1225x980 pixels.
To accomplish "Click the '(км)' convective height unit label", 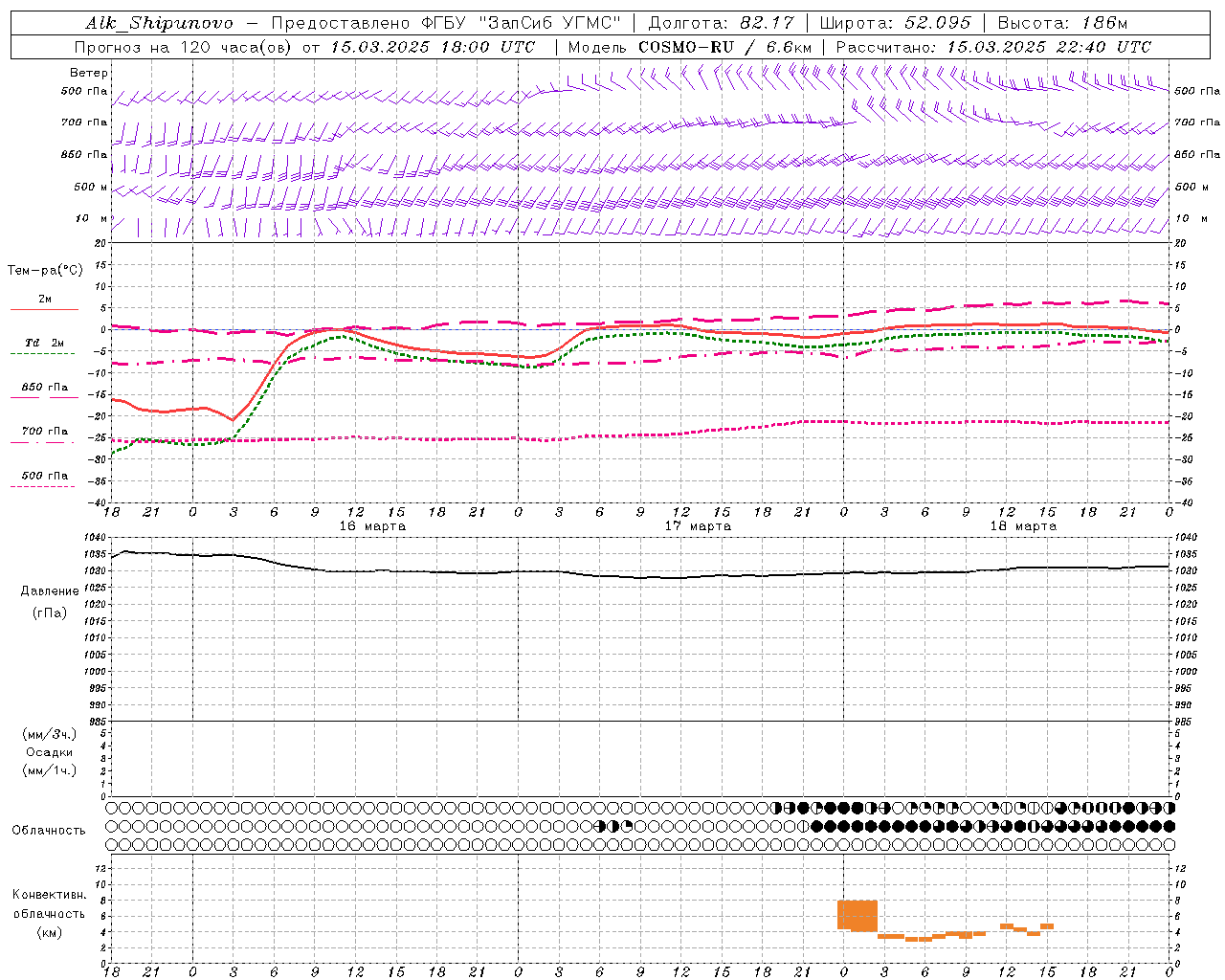I will 50,931.
